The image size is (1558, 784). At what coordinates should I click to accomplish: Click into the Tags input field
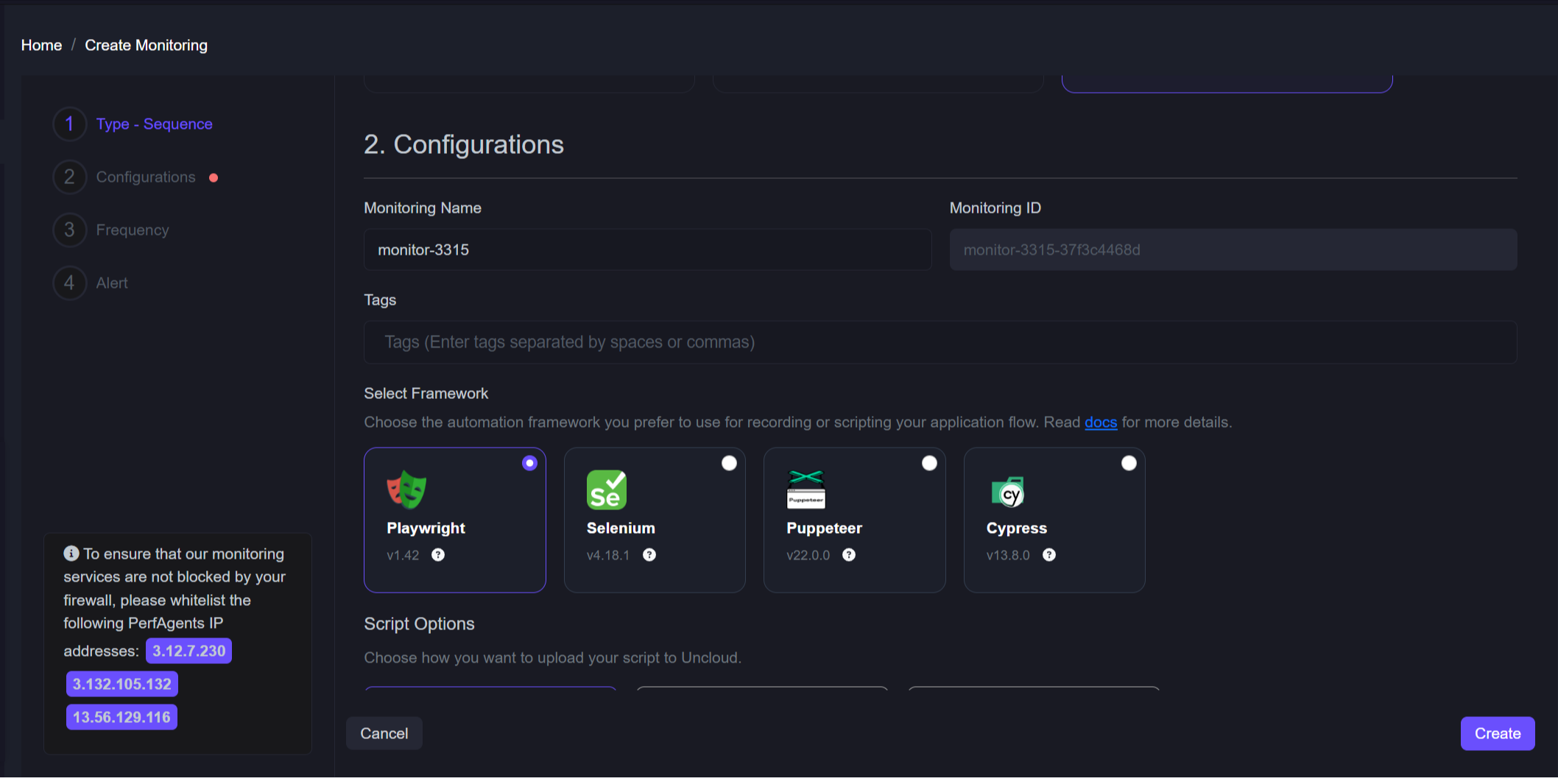point(940,342)
